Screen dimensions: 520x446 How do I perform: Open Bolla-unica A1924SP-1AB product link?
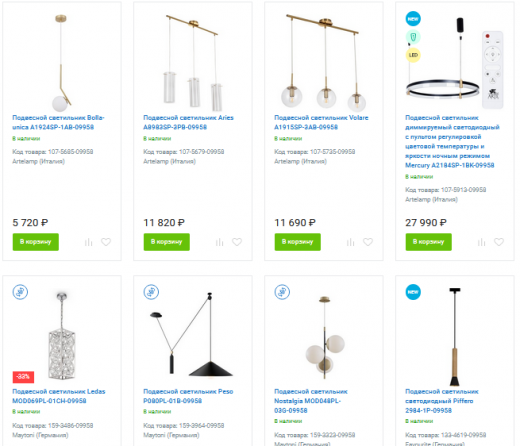pyautogui.click(x=58, y=122)
